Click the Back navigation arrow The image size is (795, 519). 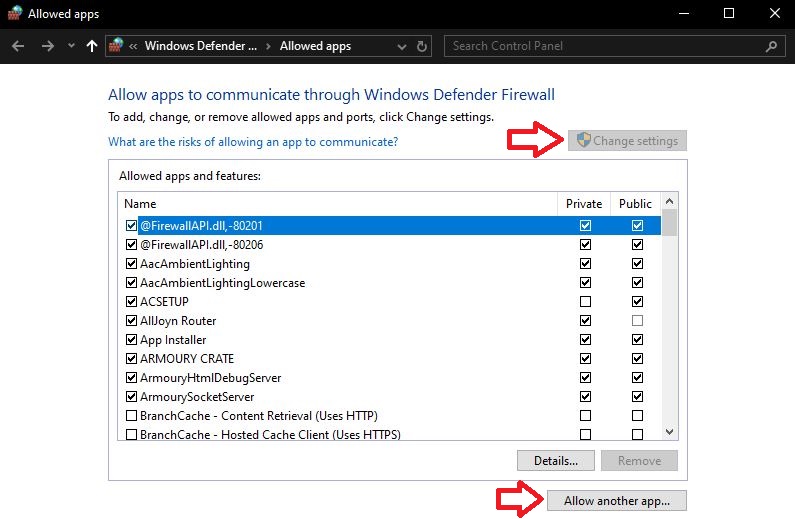[x=18, y=46]
